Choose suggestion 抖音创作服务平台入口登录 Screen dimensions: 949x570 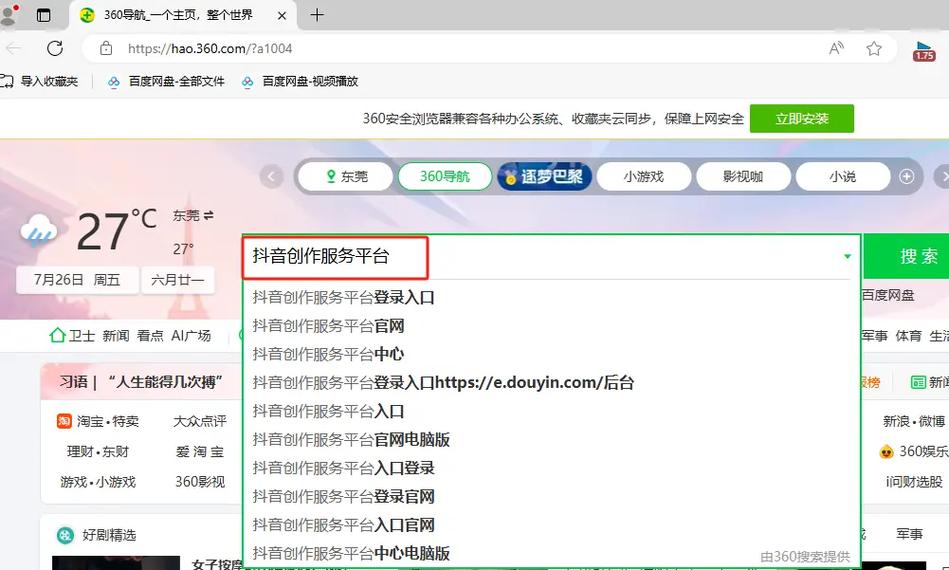(551, 468)
